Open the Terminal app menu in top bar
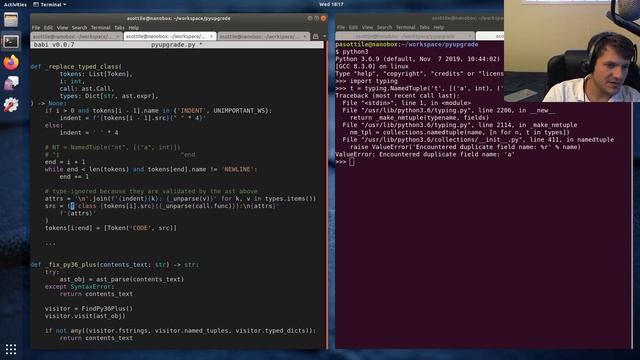 pyautogui.click(x=50, y=4)
